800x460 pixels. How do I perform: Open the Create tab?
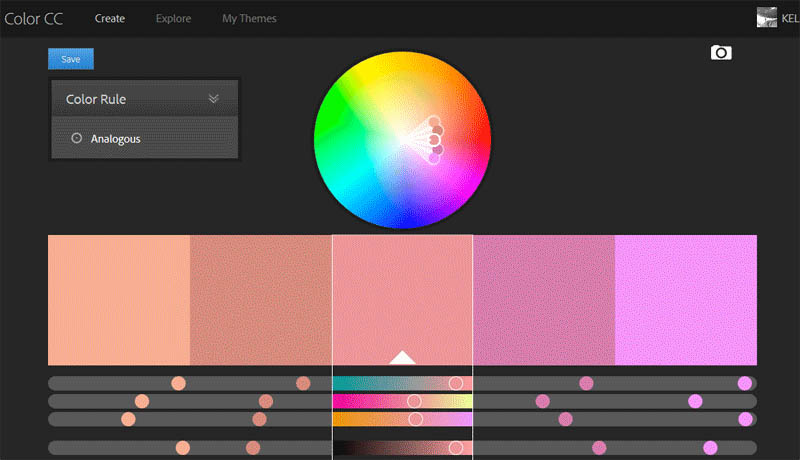(x=110, y=18)
